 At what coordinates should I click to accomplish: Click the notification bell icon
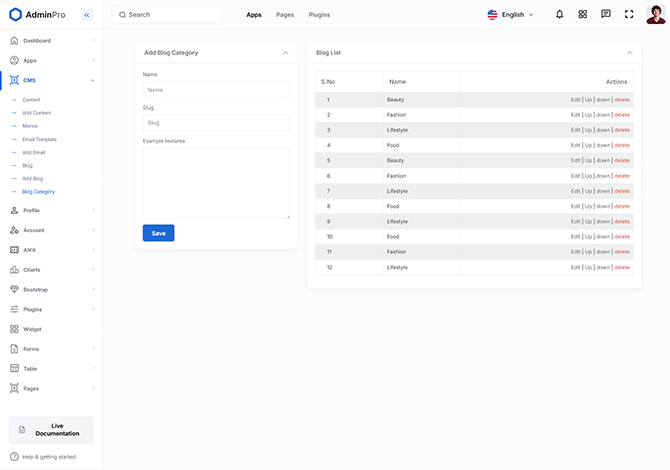559,15
